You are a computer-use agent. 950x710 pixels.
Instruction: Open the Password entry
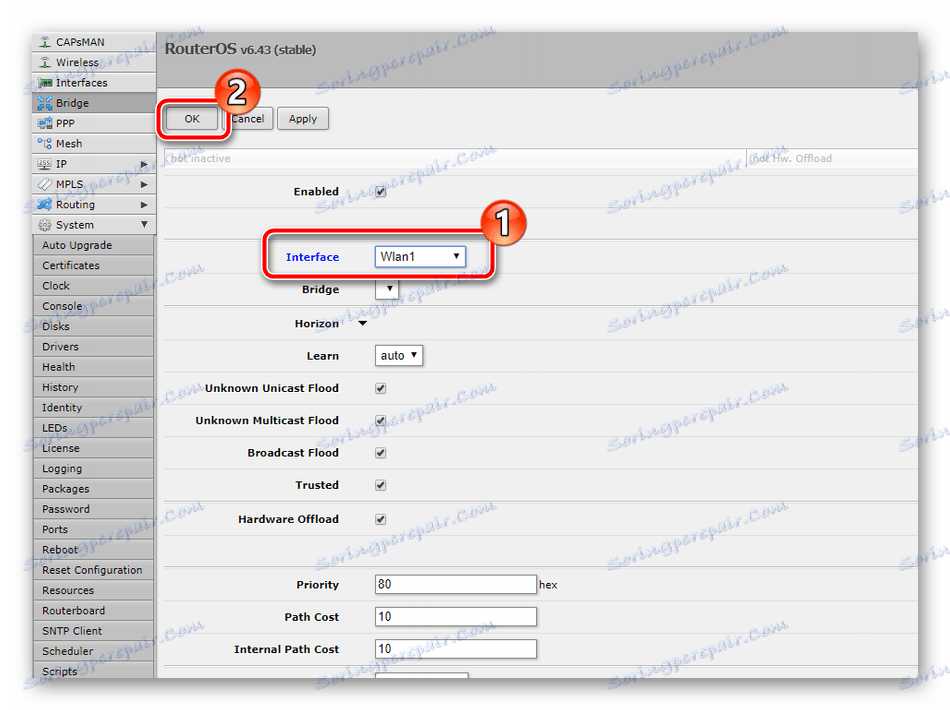(93, 509)
